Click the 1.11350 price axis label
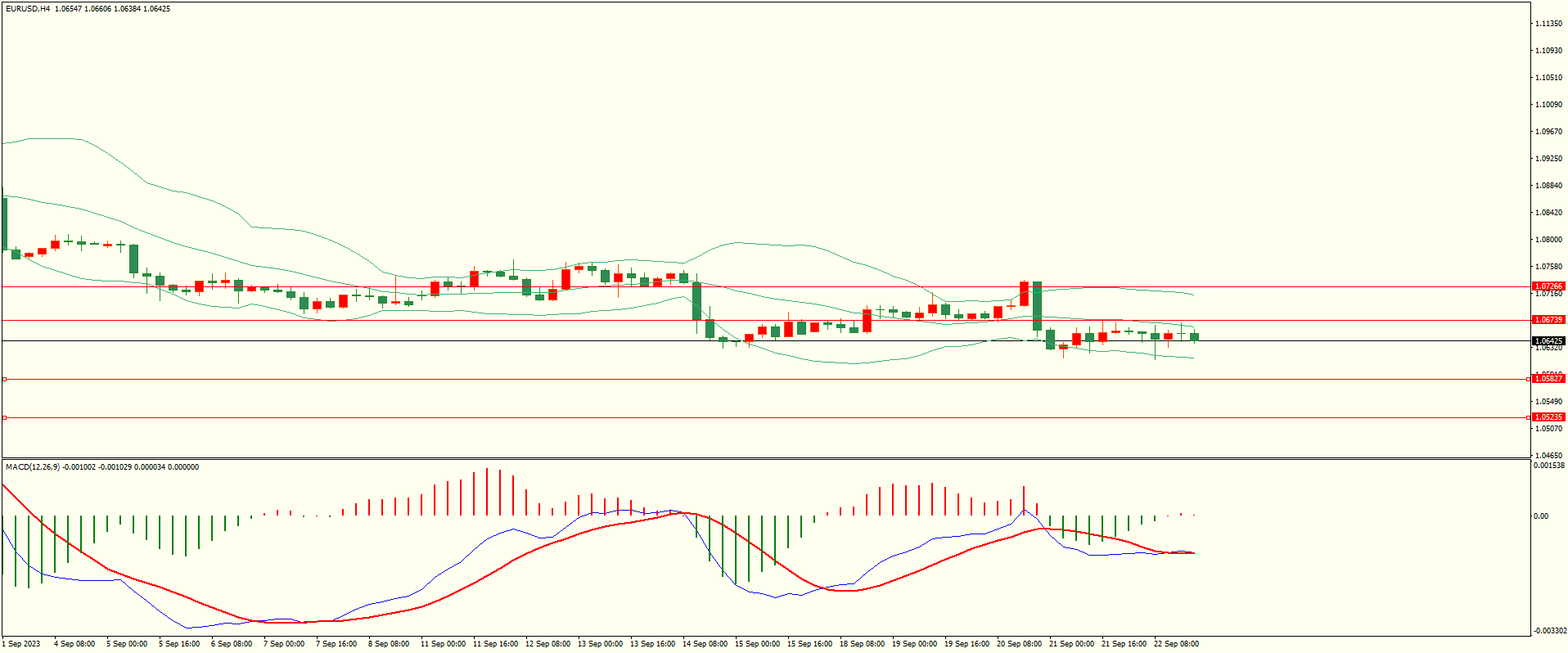Image resolution: width=1568 pixels, height=653 pixels. click(x=1549, y=24)
